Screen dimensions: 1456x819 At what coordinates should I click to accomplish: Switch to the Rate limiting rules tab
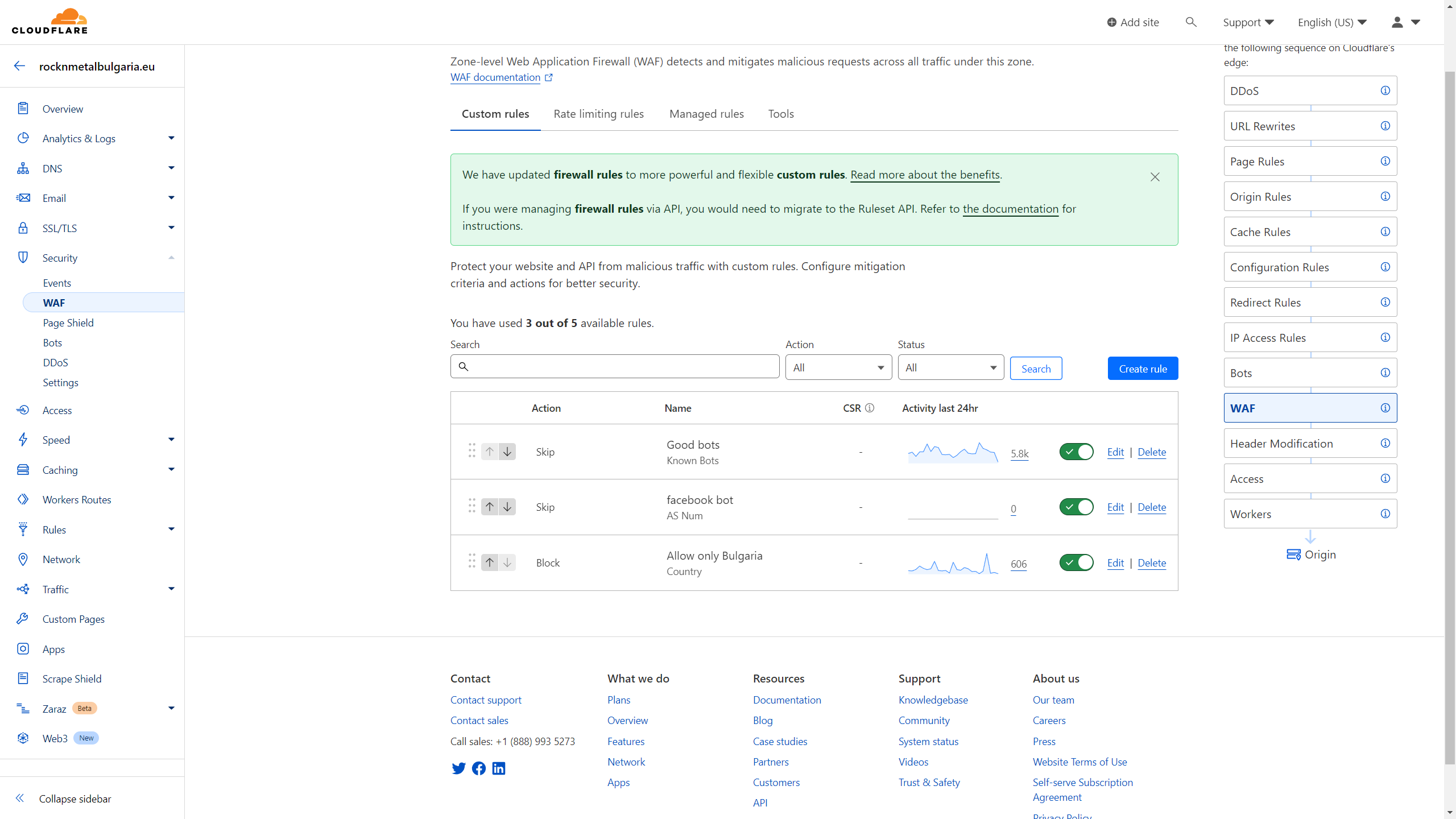598,114
